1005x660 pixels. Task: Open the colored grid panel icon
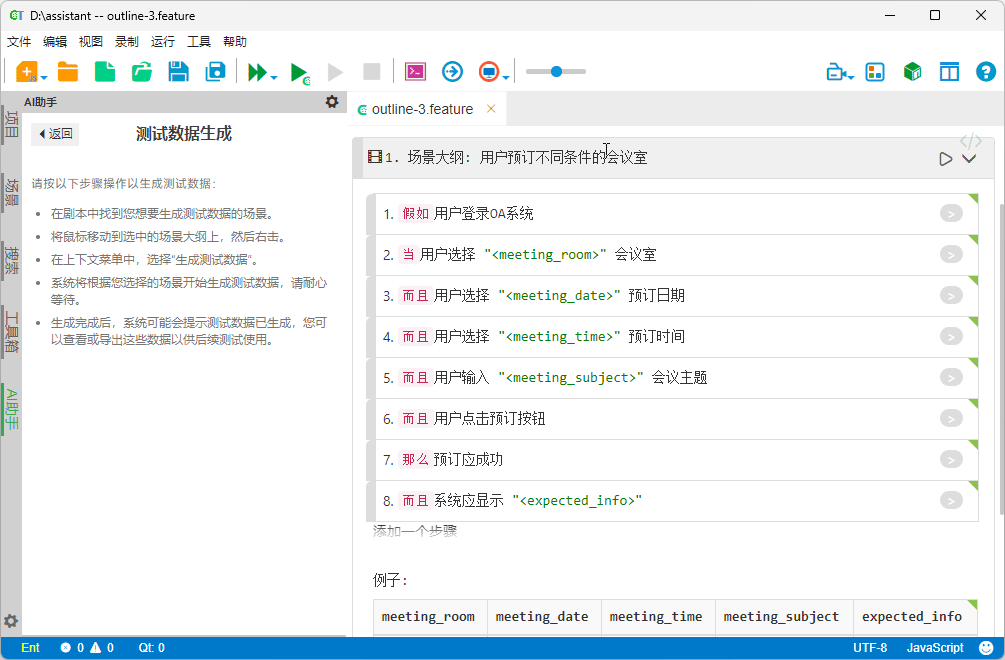pos(875,72)
